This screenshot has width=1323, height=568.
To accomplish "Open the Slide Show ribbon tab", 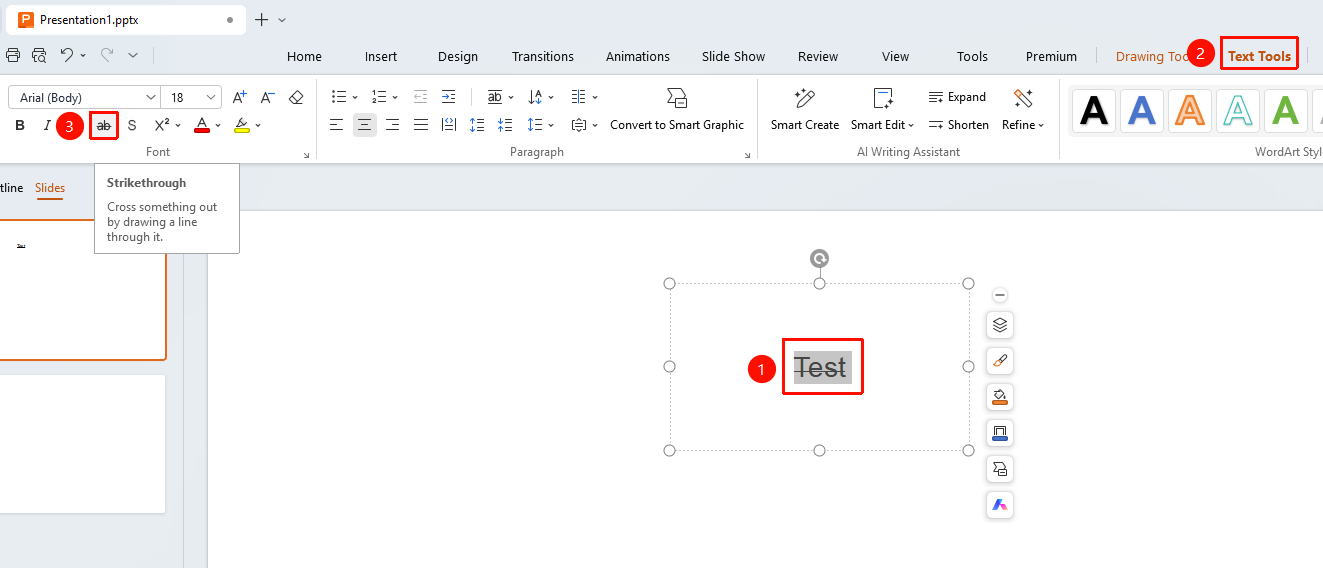I will [733, 56].
